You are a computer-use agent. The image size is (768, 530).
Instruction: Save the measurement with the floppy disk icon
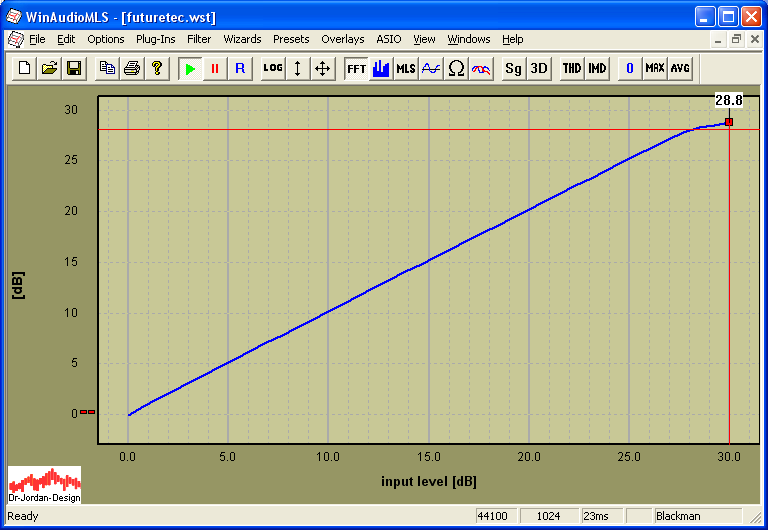click(x=73, y=68)
